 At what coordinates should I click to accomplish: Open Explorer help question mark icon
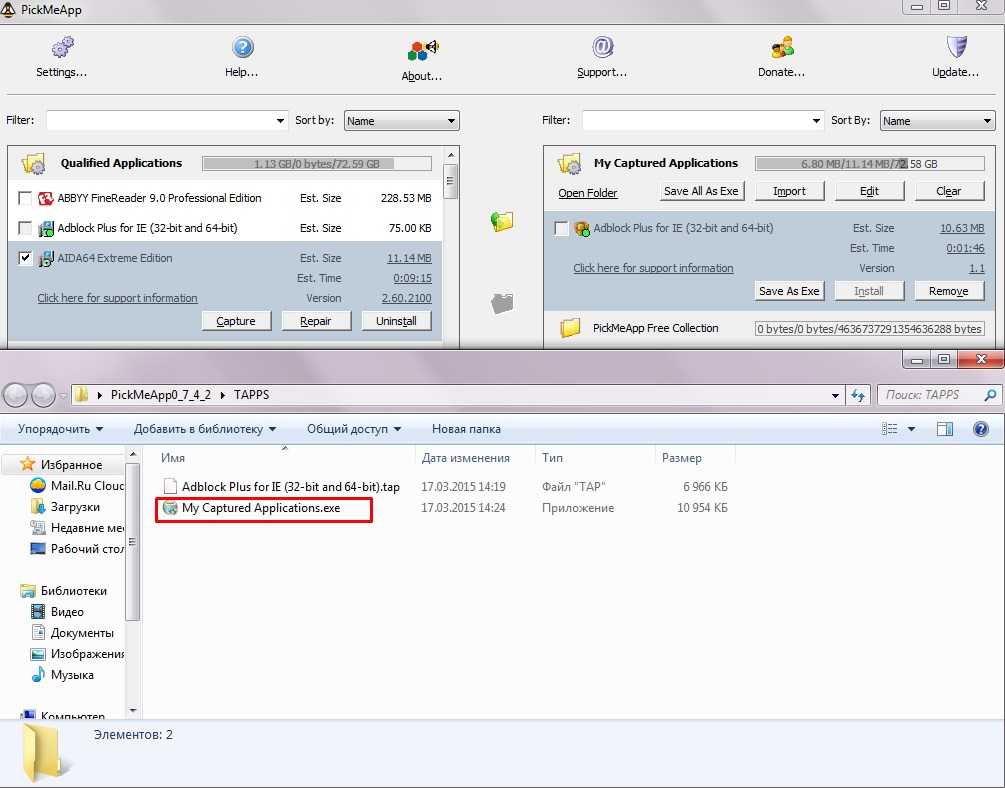click(x=981, y=429)
